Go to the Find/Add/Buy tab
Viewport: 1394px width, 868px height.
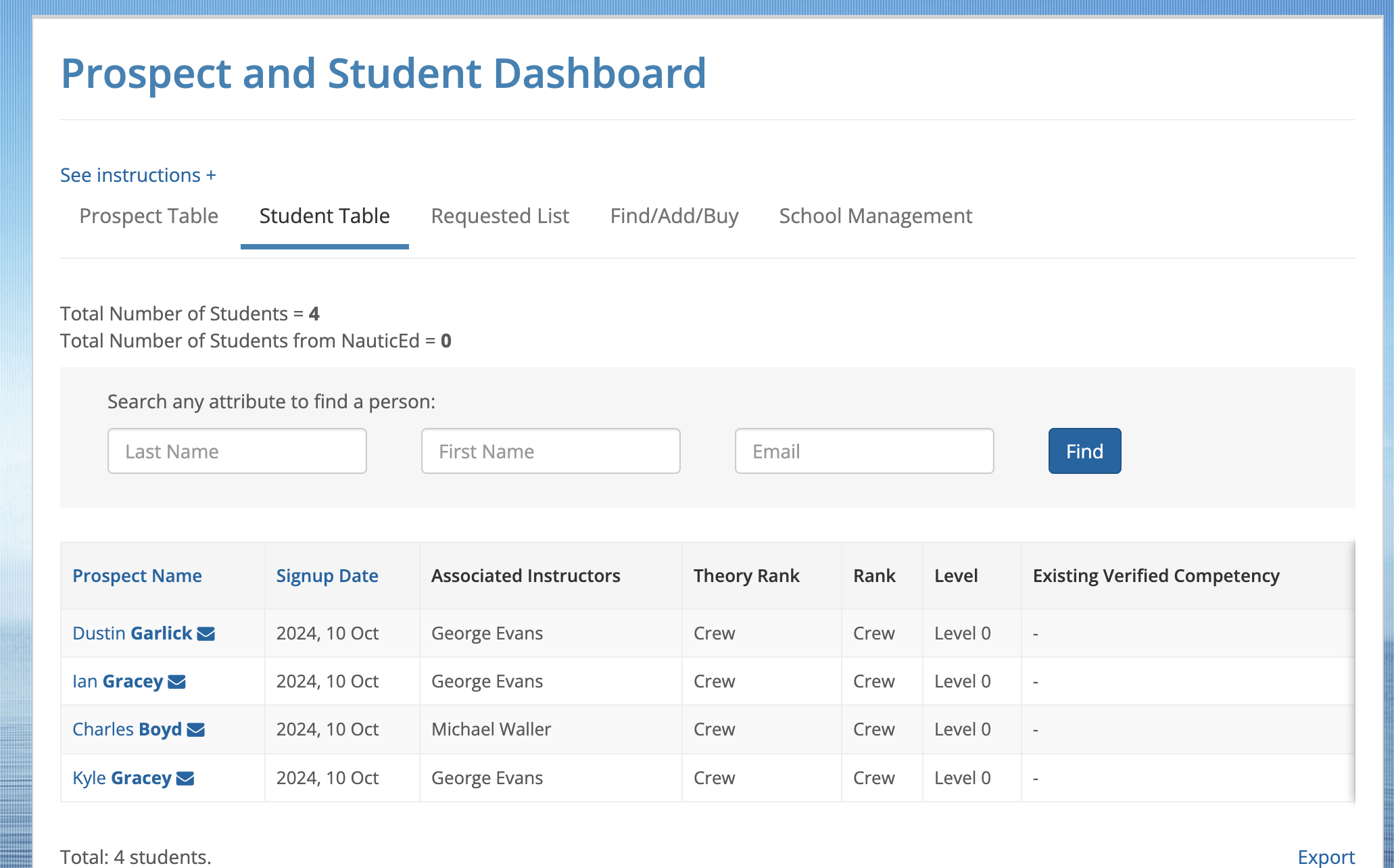click(674, 216)
